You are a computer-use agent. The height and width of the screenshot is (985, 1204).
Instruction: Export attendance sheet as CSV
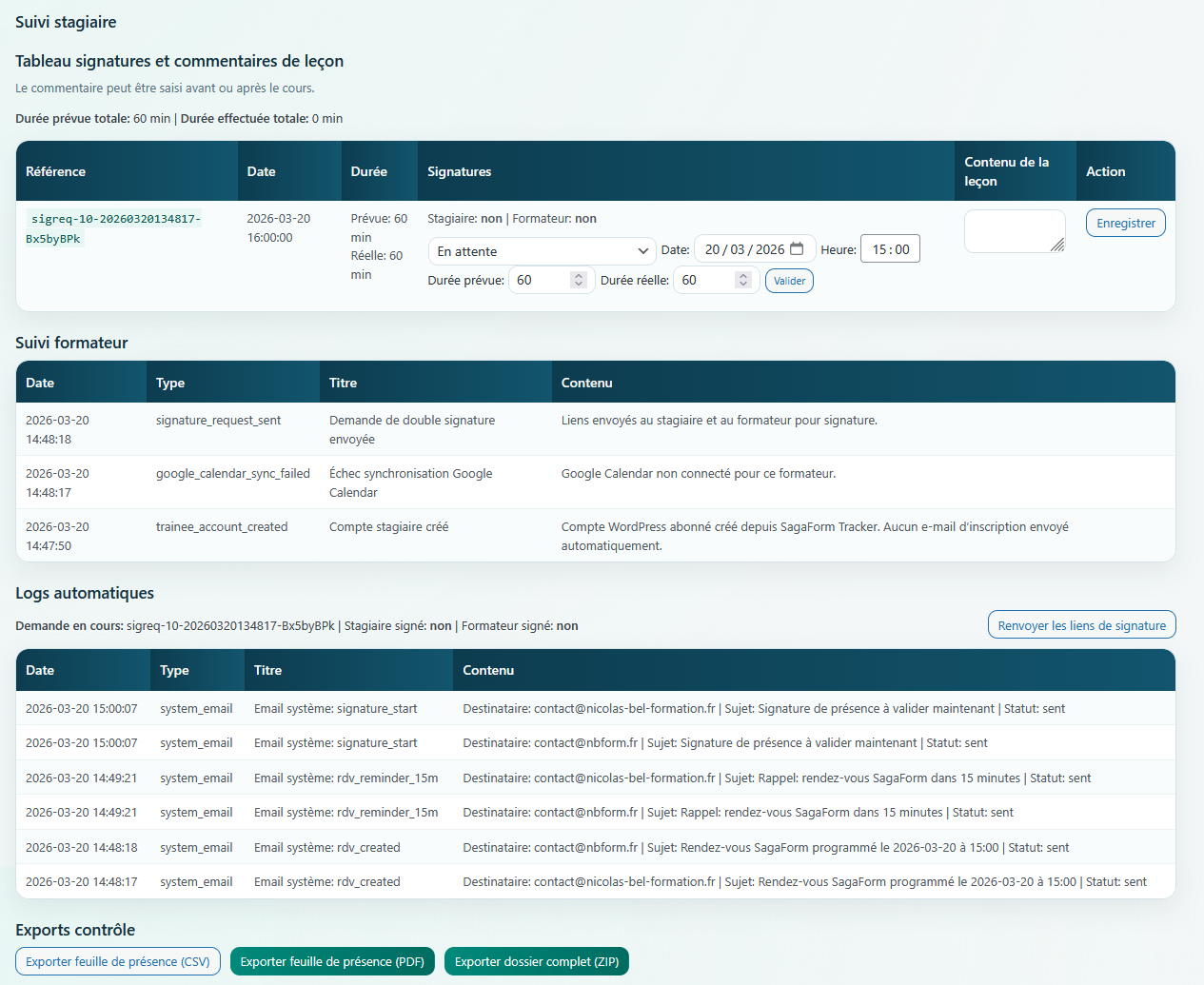click(x=118, y=961)
